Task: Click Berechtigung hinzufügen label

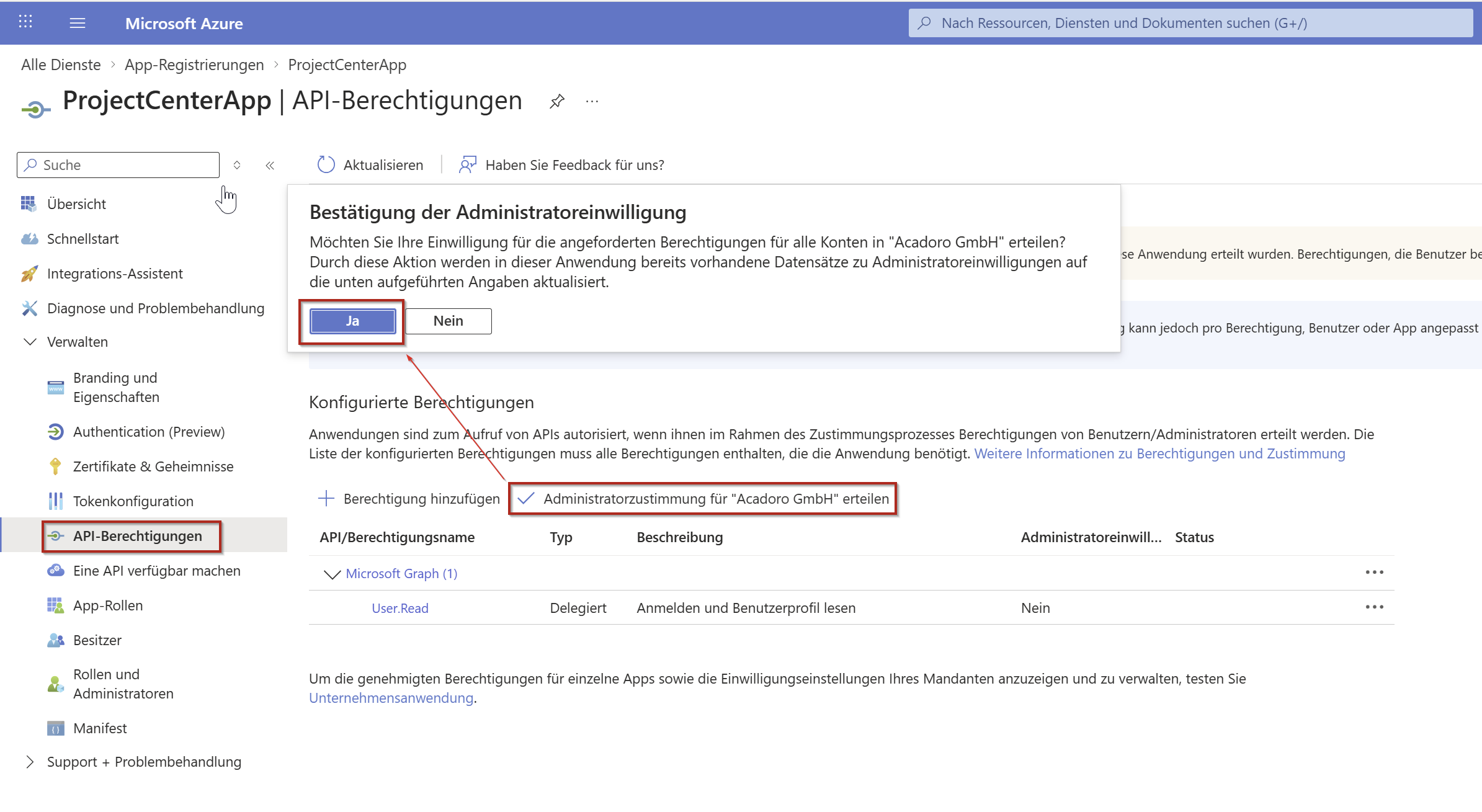Action: tap(422, 499)
